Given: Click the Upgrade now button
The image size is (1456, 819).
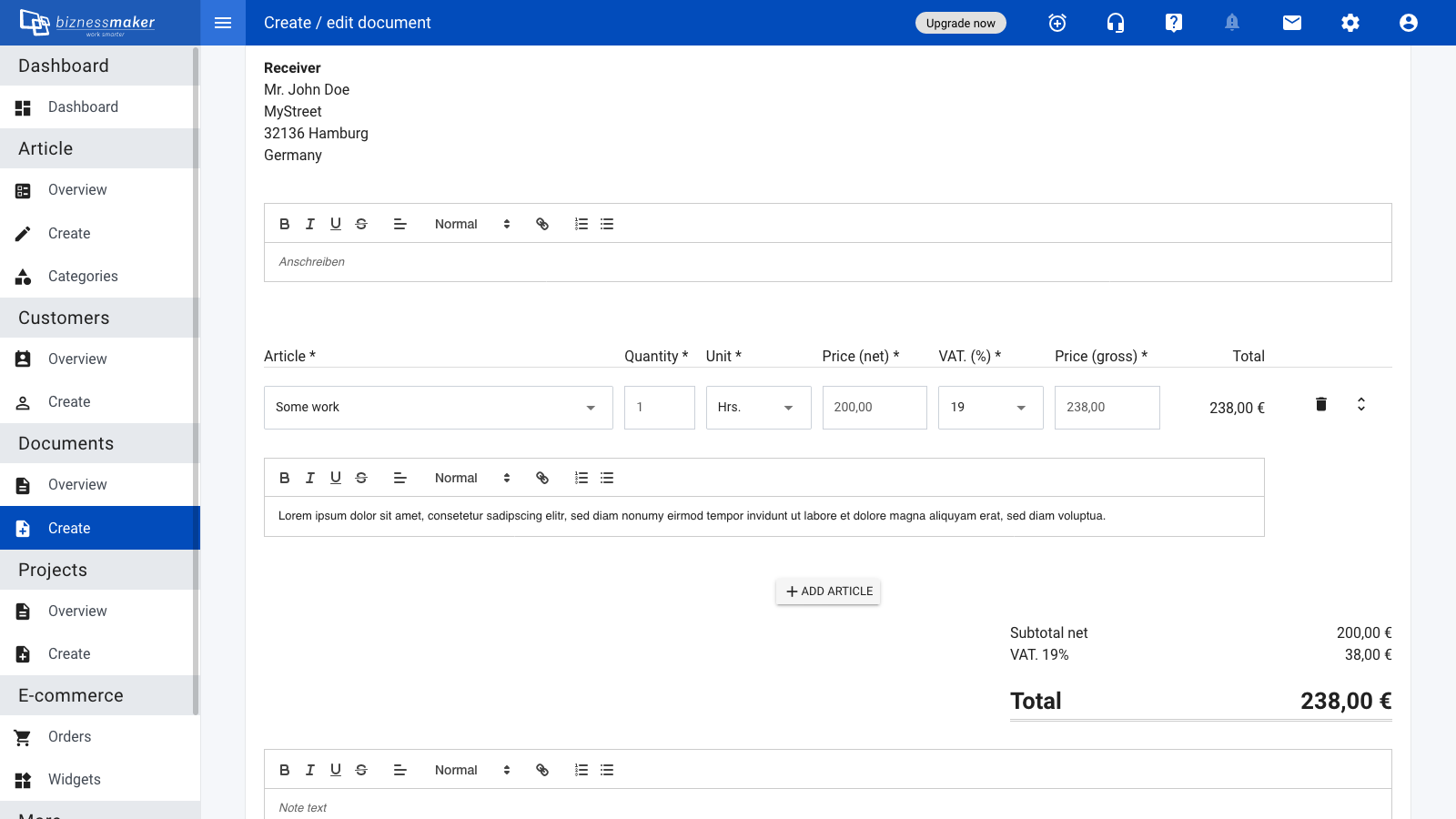Looking at the screenshot, I should 960,23.
